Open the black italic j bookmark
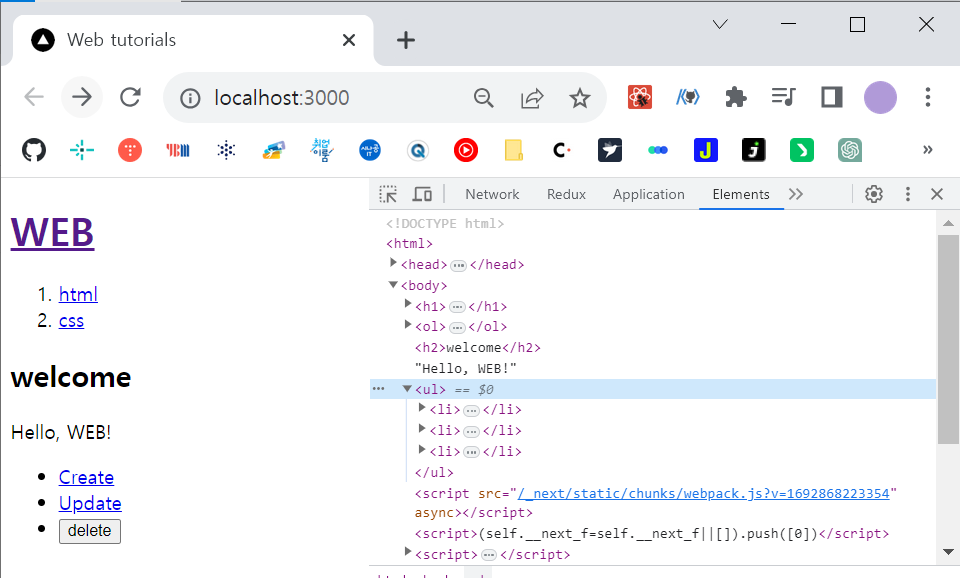 click(754, 150)
